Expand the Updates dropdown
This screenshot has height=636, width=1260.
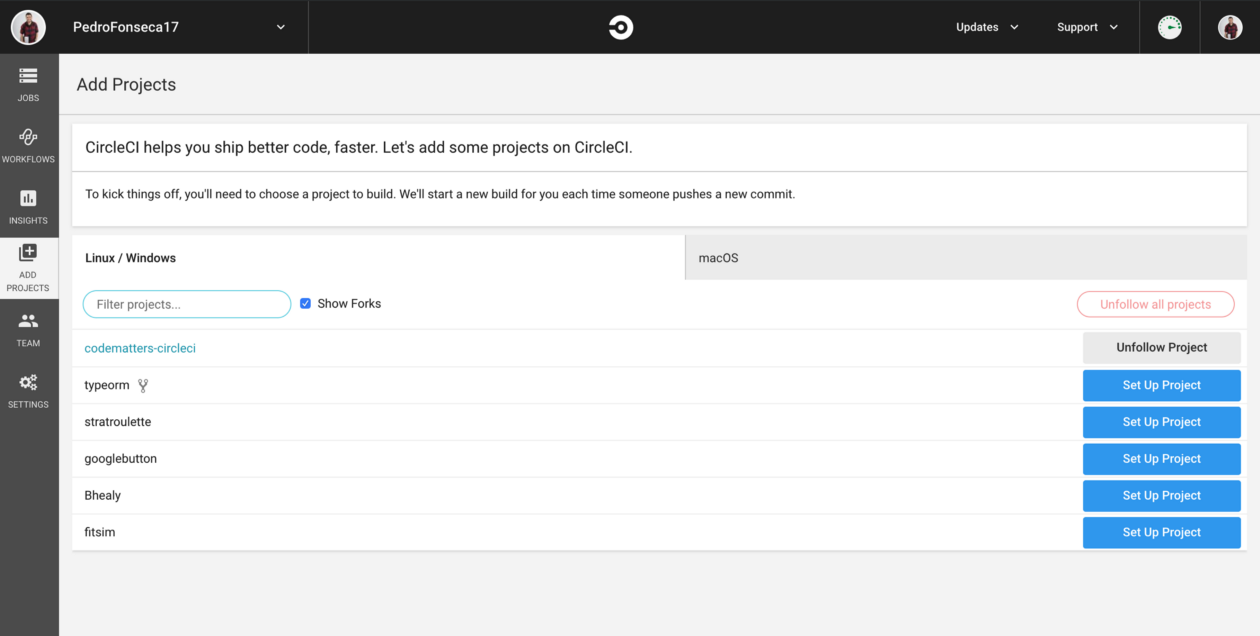pos(986,27)
